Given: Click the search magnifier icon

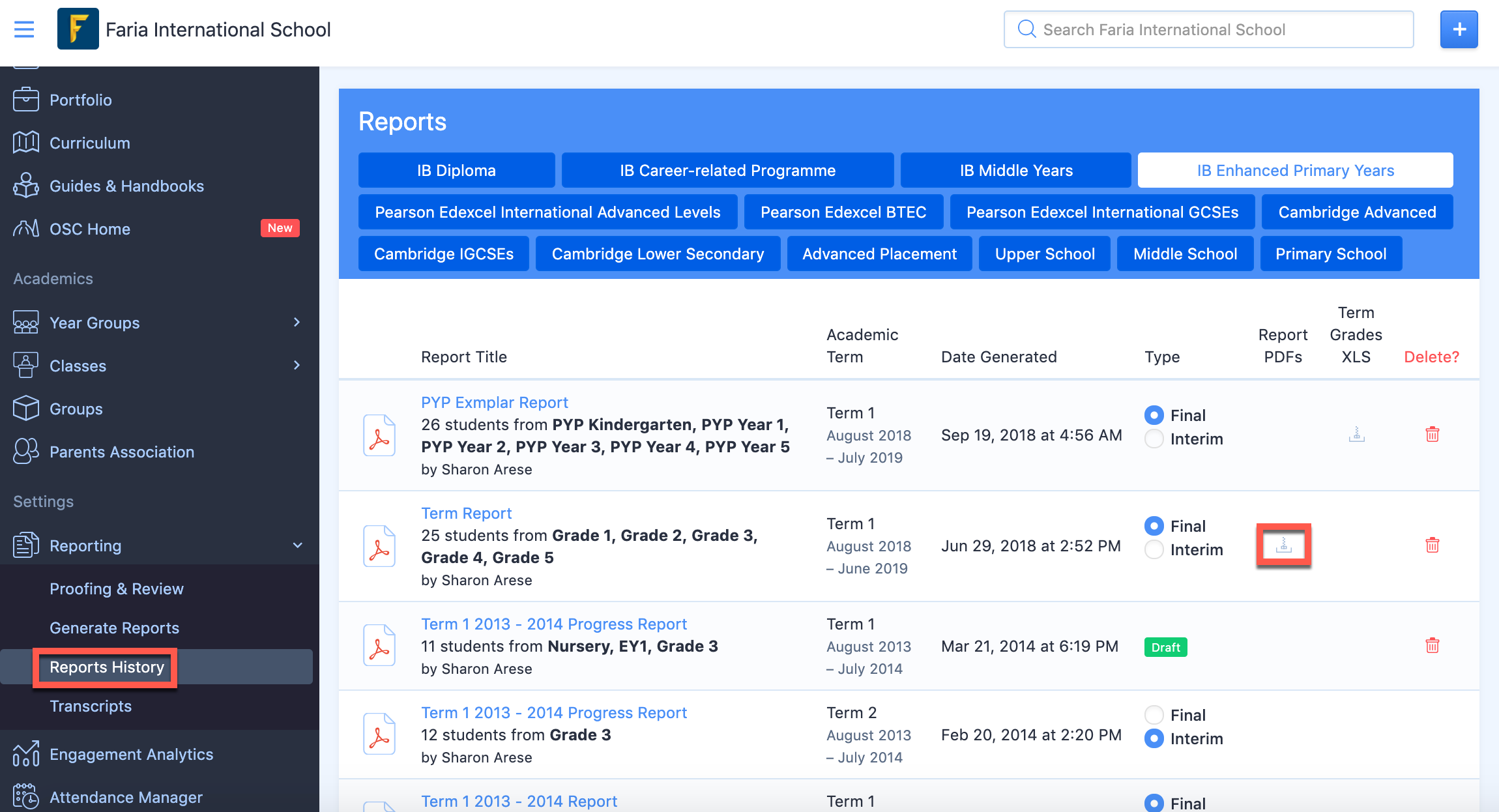Looking at the screenshot, I should [x=1026, y=29].
